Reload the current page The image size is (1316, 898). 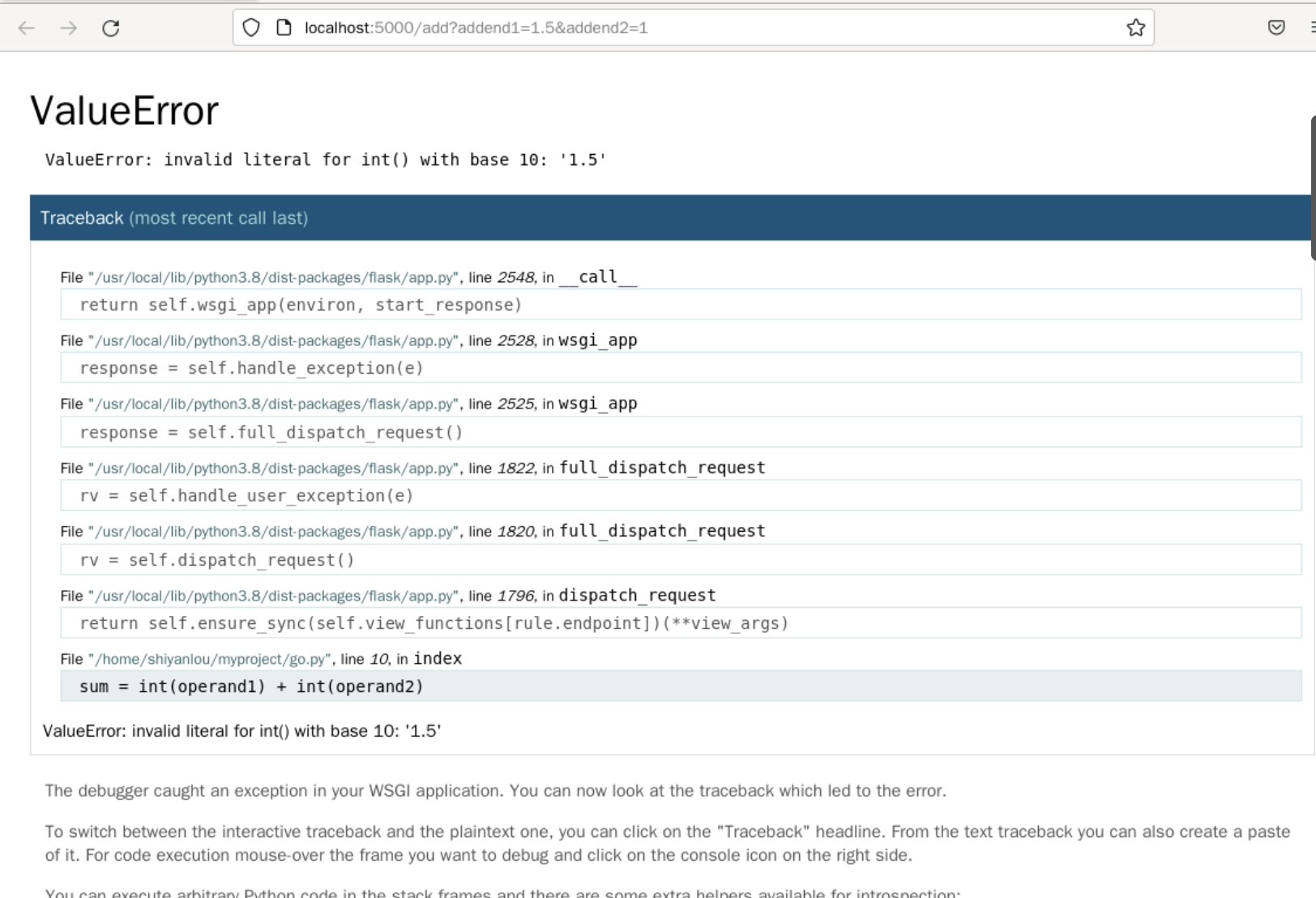pos(111,28)
